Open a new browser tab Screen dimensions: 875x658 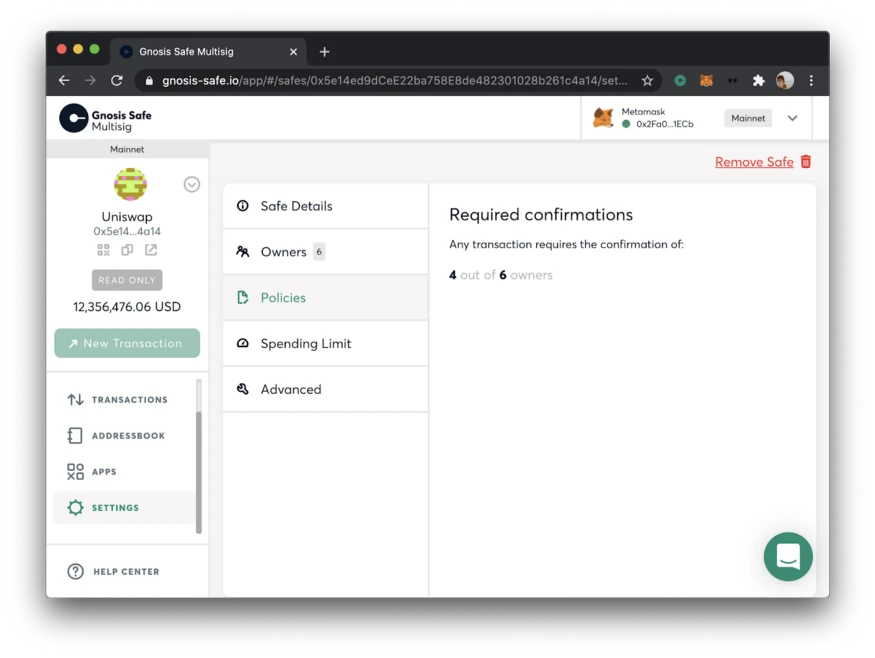tap(325, 52)
